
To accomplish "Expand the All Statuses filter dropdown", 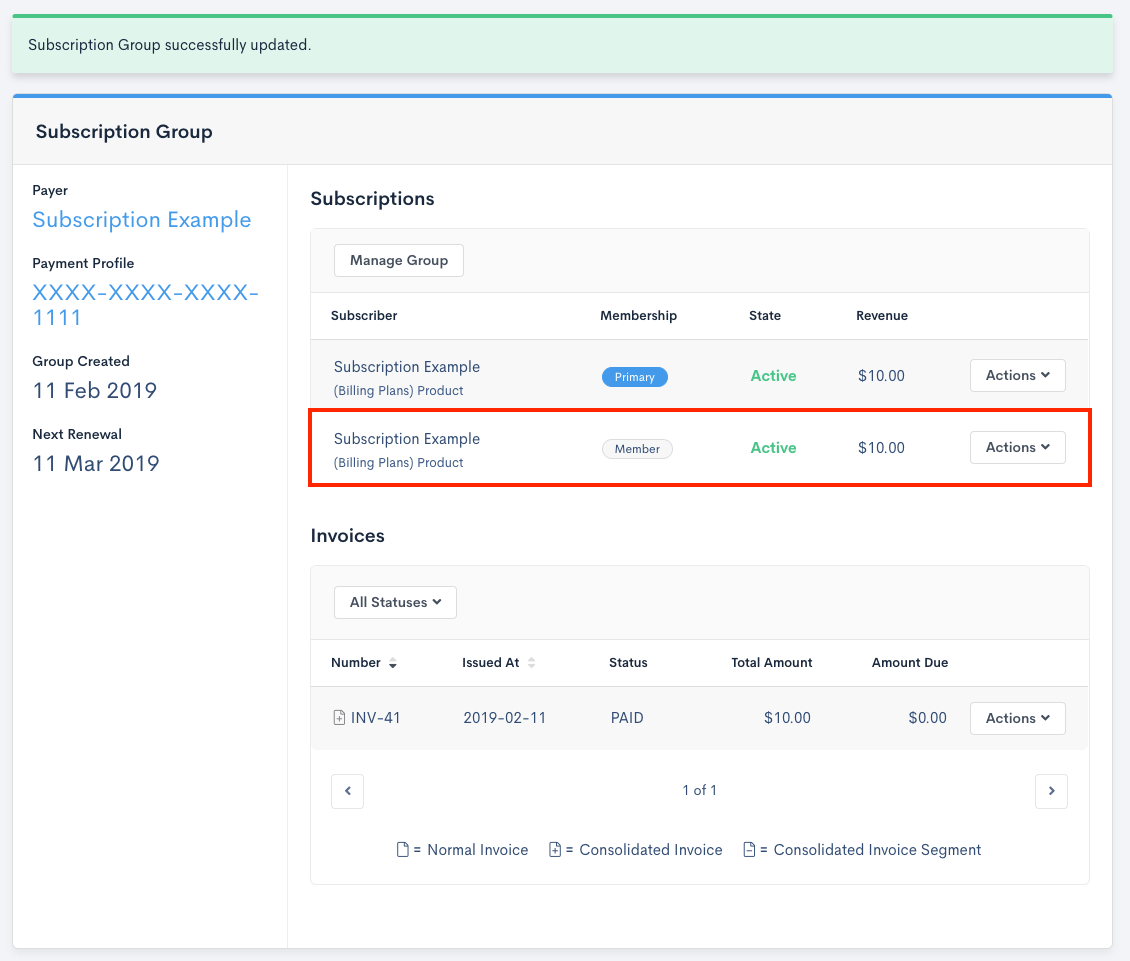I will (x=395, y=603).
